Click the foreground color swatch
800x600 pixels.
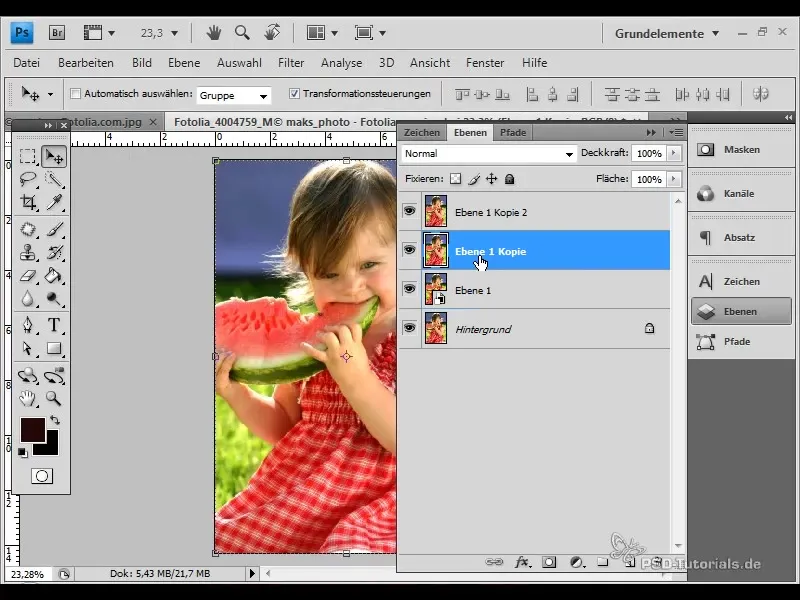32,429
